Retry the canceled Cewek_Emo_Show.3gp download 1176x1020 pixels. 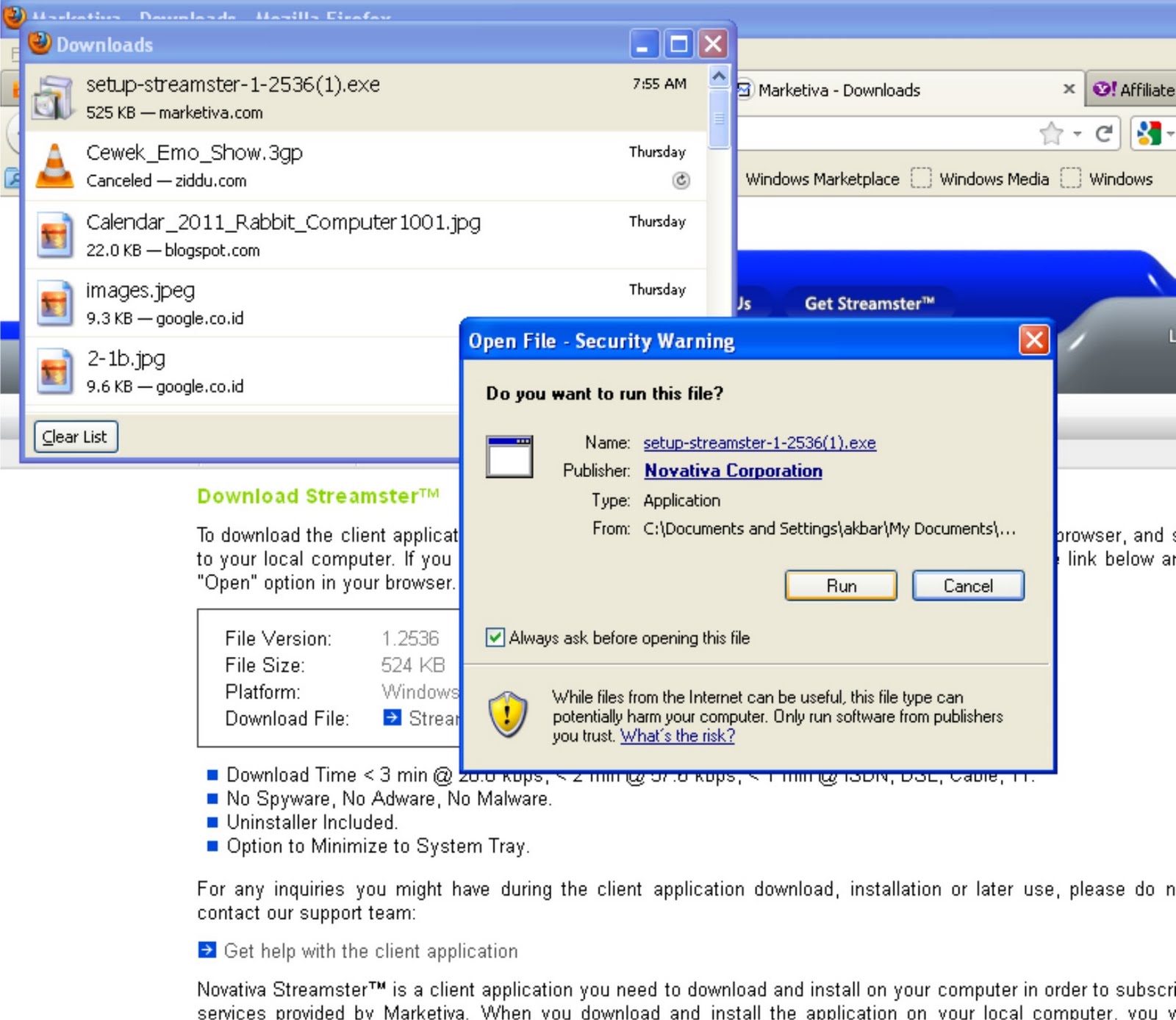click(x=681, y=180)
